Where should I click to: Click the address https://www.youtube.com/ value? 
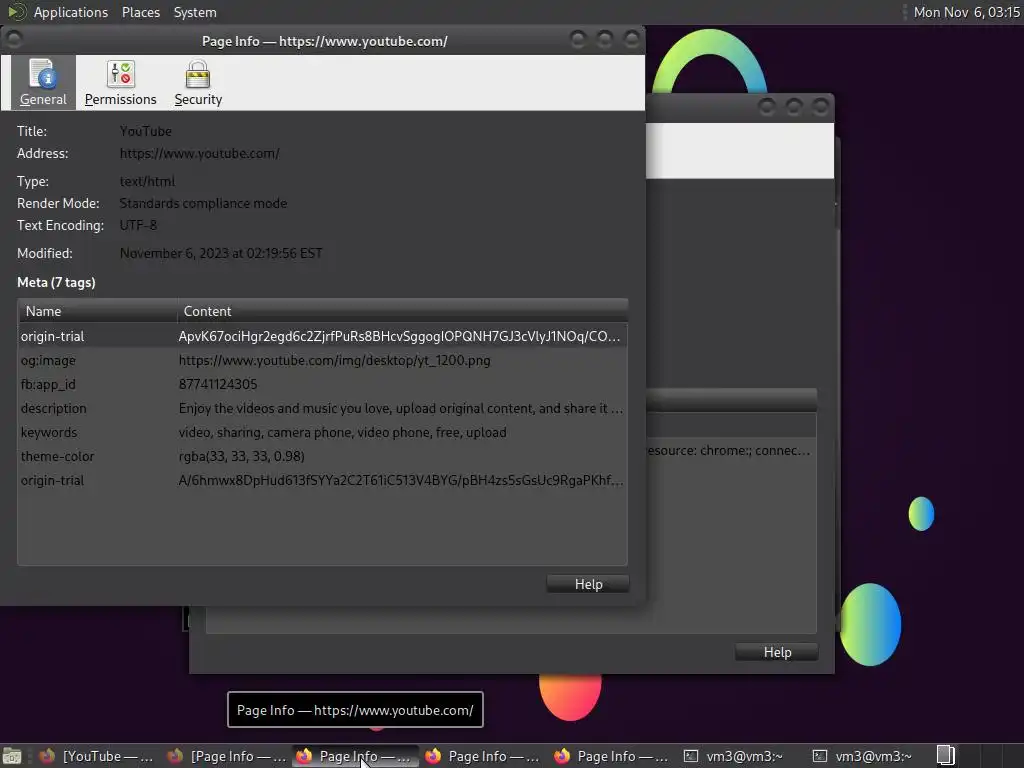[199, 153]
